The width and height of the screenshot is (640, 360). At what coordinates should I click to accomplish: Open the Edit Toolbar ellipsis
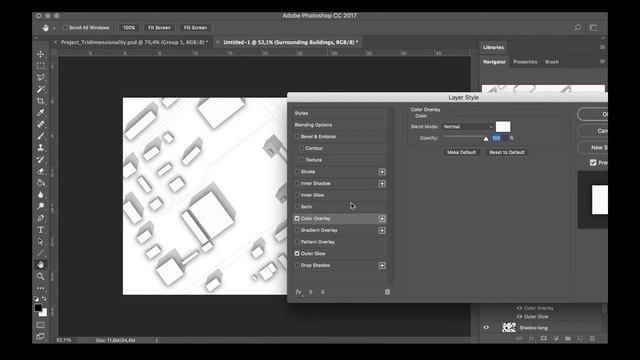pyautogui.click(x=40, y=288)
